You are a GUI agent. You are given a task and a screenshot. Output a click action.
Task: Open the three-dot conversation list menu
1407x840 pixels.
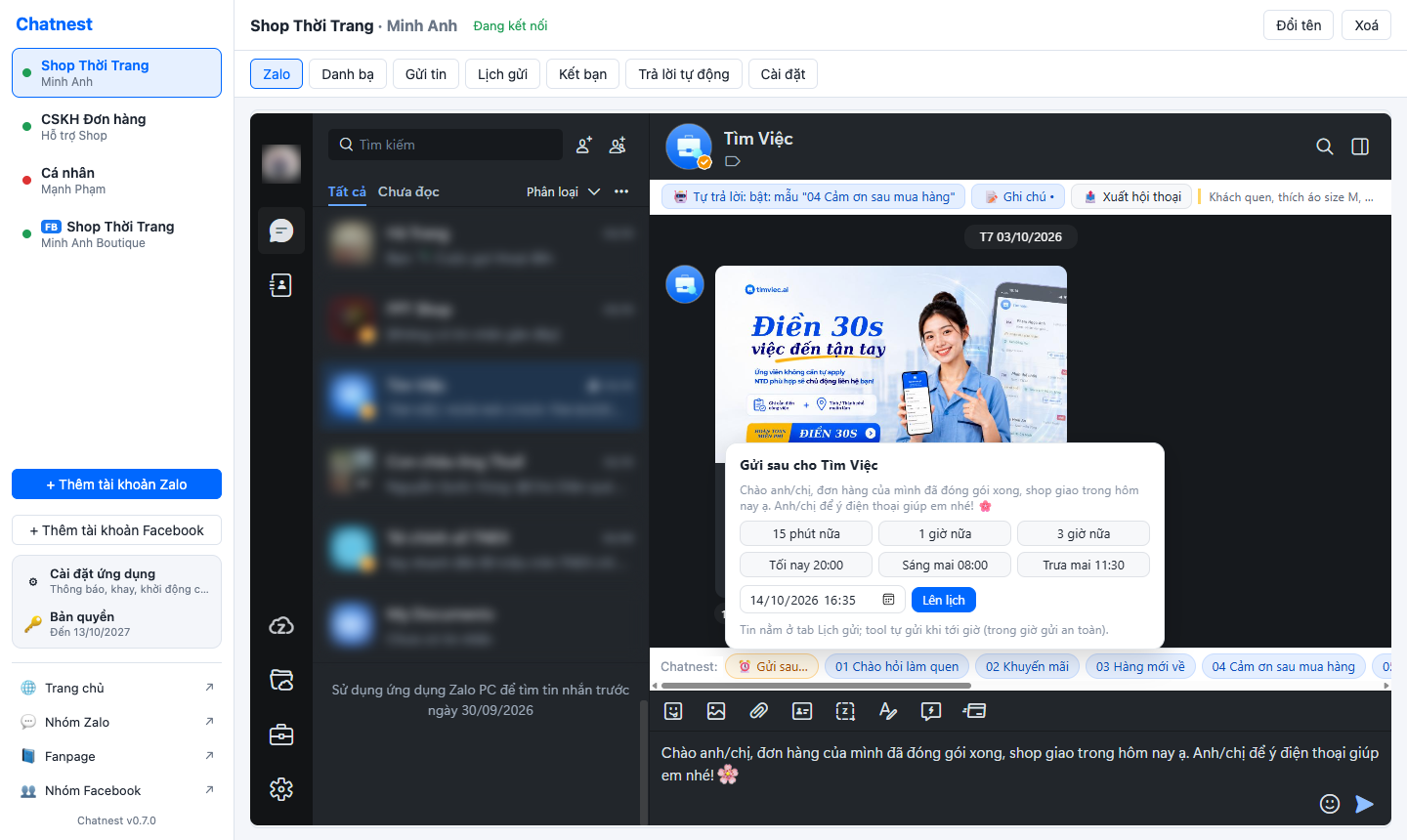pos(621,191)
